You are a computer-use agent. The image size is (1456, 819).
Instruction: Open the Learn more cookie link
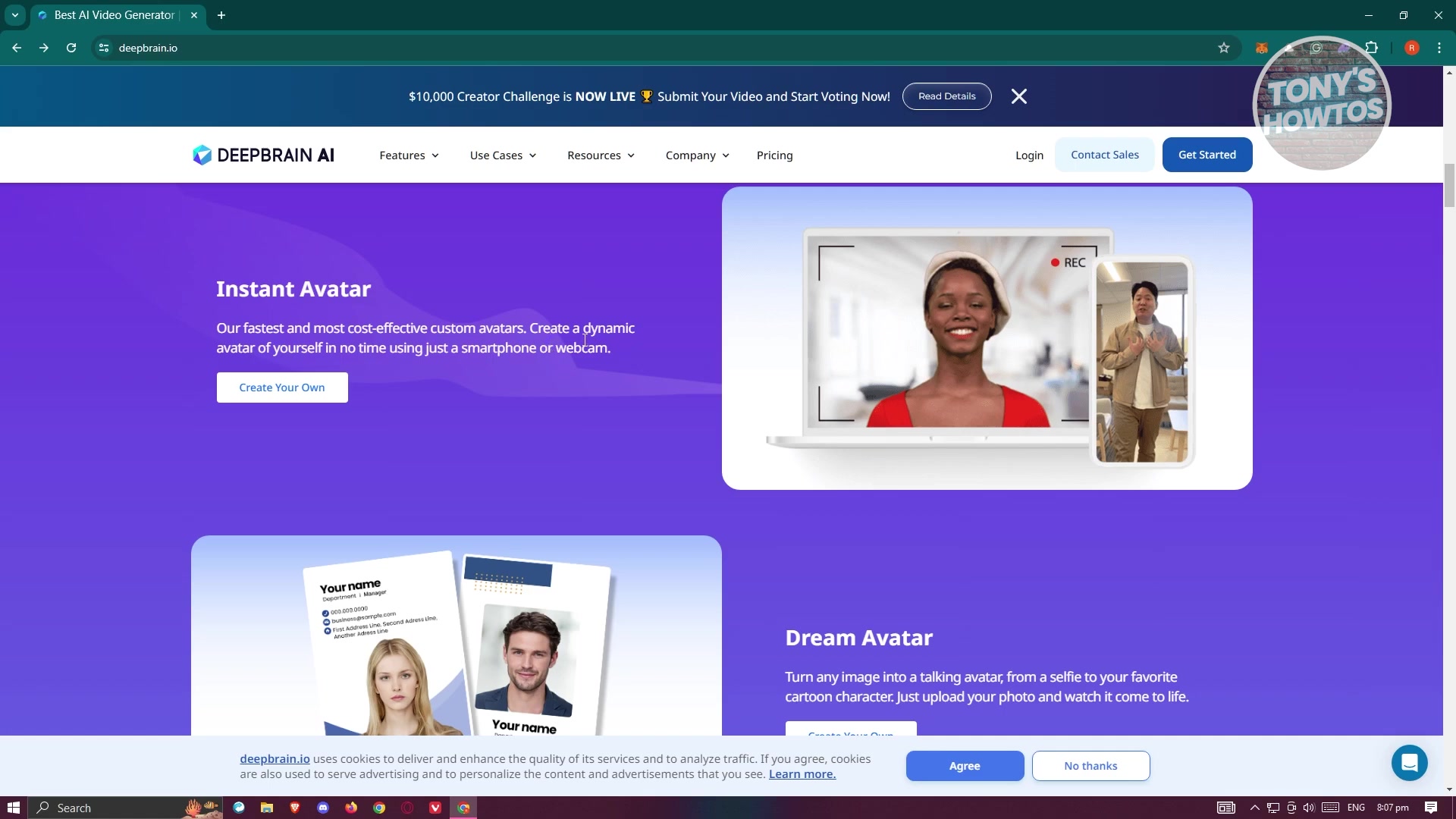[x=802, y=774]
